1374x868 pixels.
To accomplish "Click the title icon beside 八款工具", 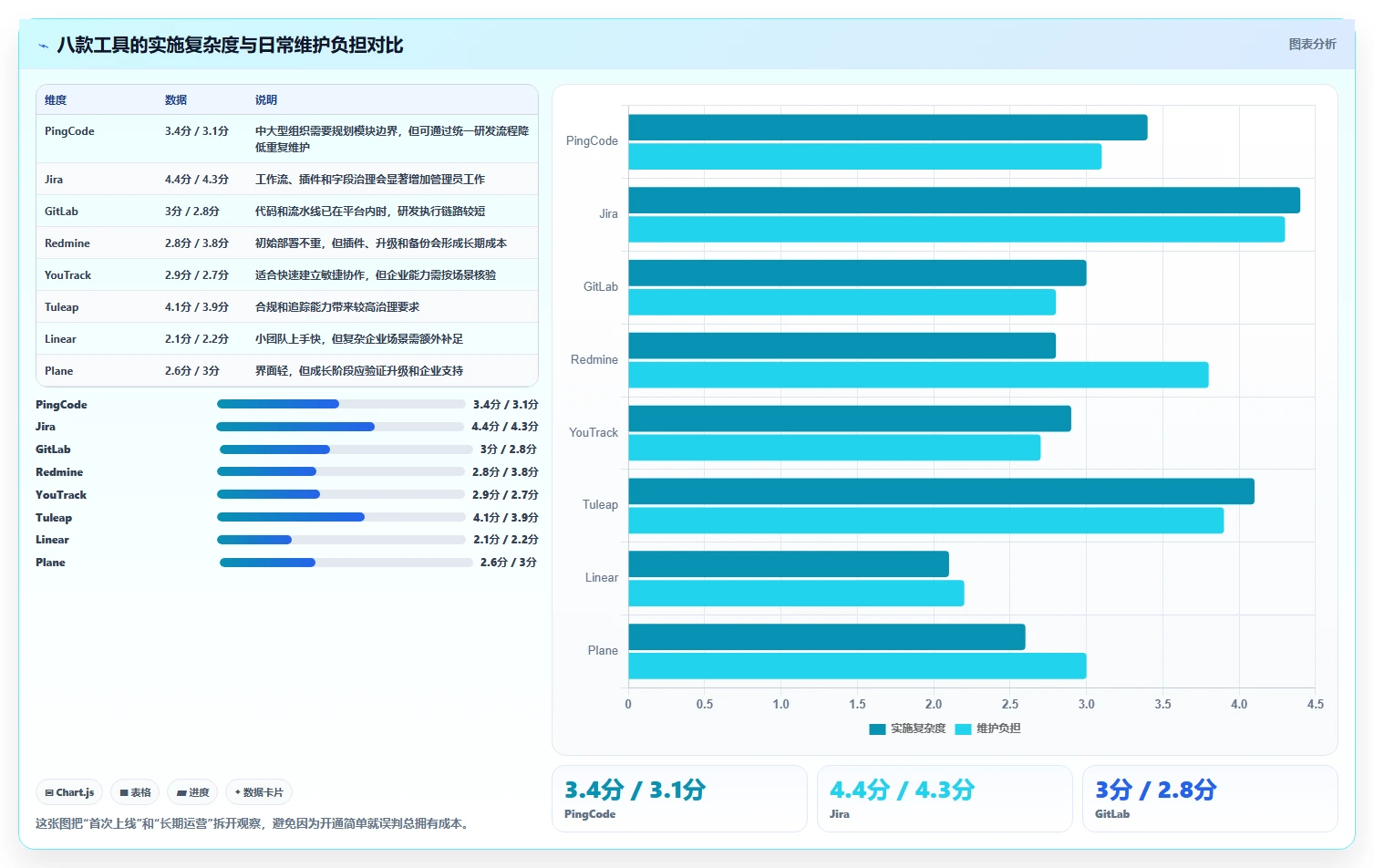I will [x=43, y=46].
